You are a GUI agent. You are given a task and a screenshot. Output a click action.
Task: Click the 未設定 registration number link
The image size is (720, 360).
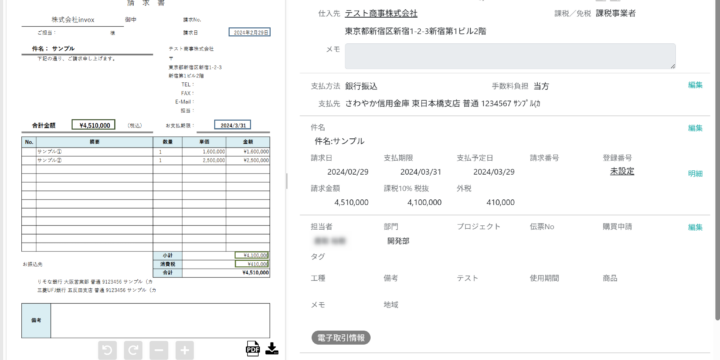click(622, 171)
